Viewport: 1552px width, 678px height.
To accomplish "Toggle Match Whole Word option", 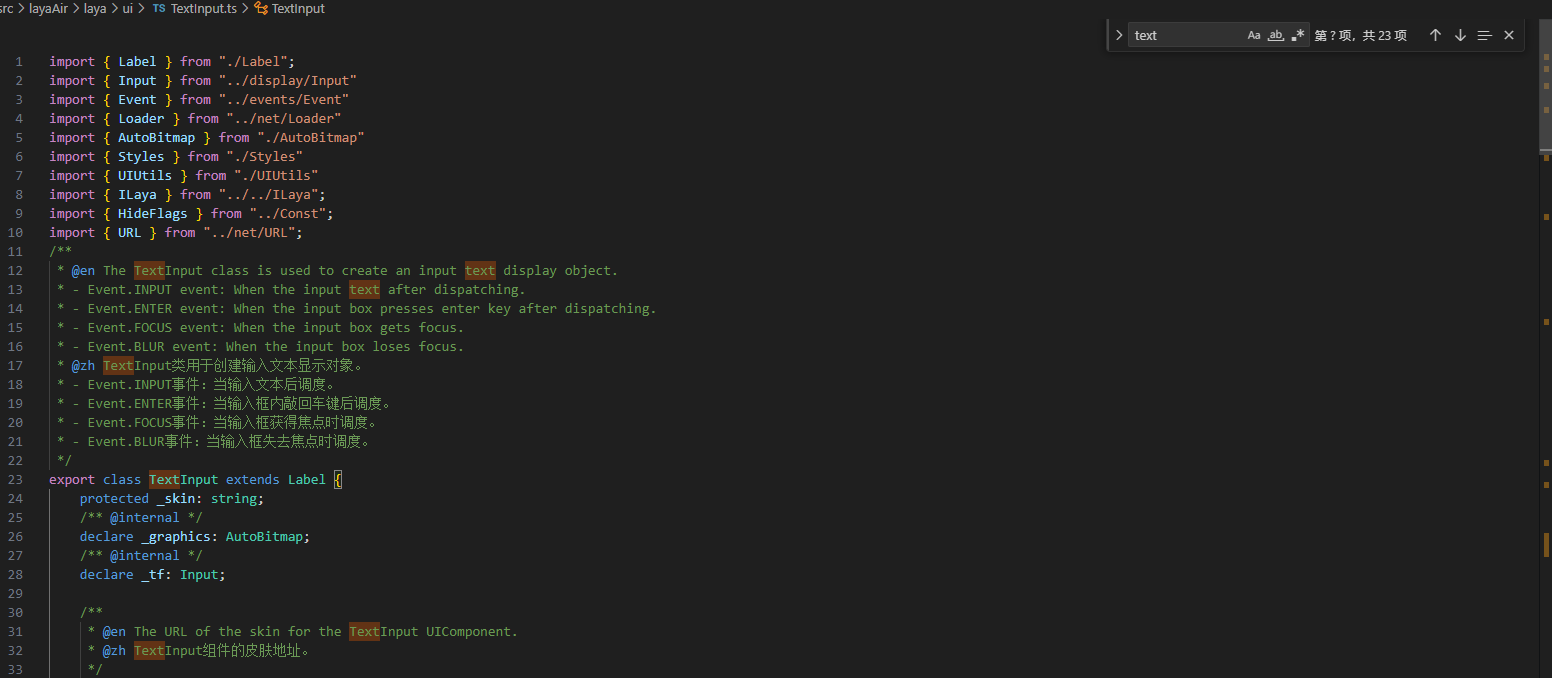I will click(x=1275, y=35).
